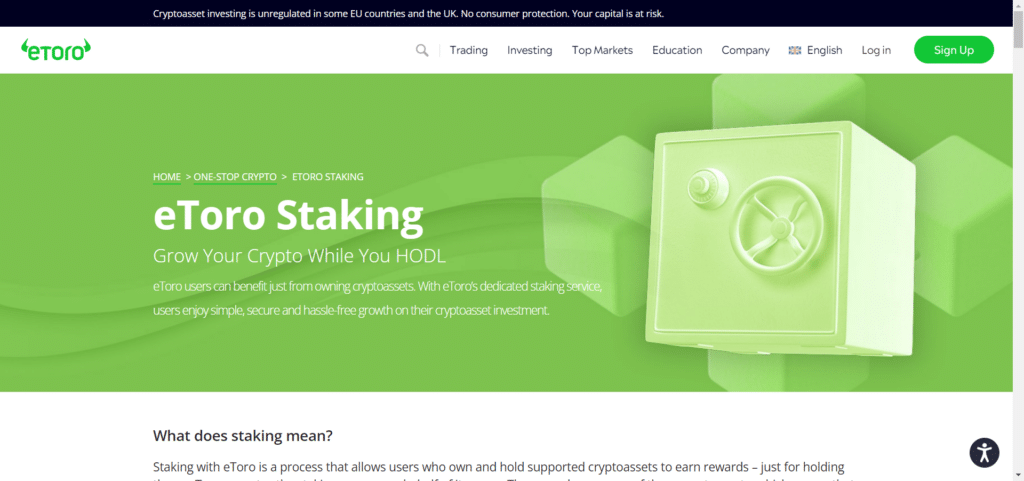
Task: Open the Company menu
Action: click(745, 50)
